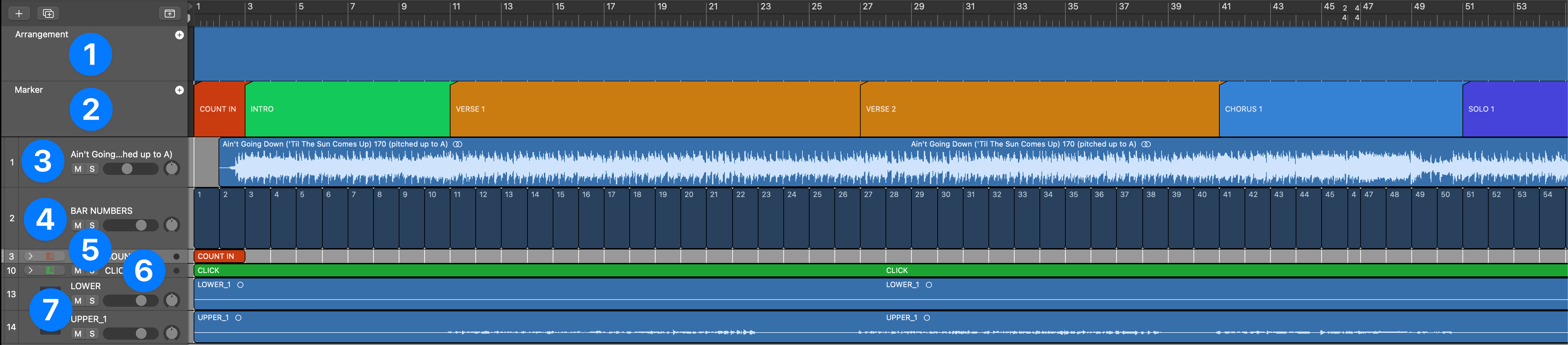Screen dimensions: 1568x345
Task: Click the Arrangement global track label
Action: coord(41,35)
